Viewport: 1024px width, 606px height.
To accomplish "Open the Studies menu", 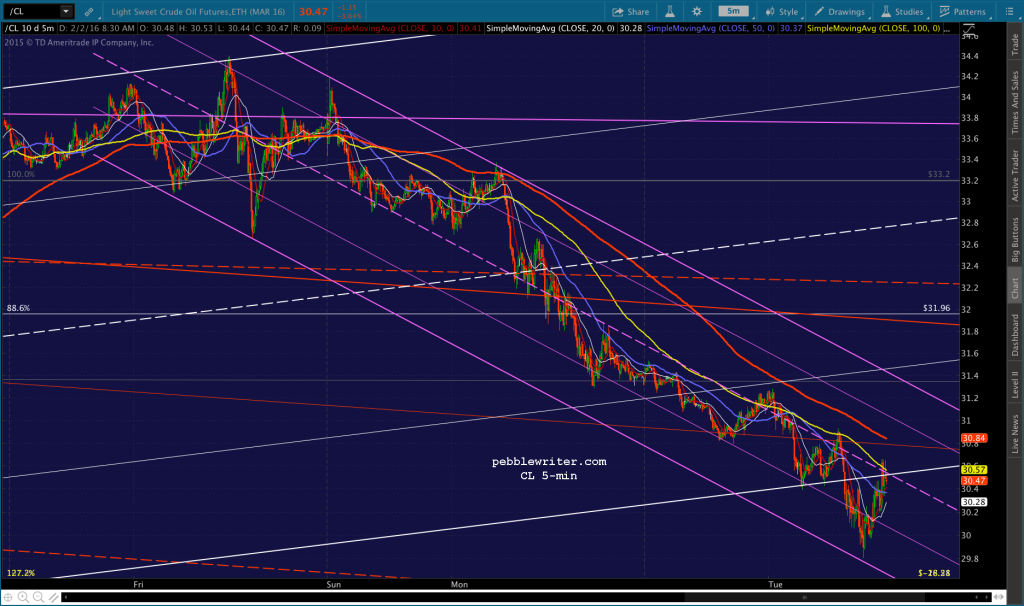I will click(x=903, y=12).
